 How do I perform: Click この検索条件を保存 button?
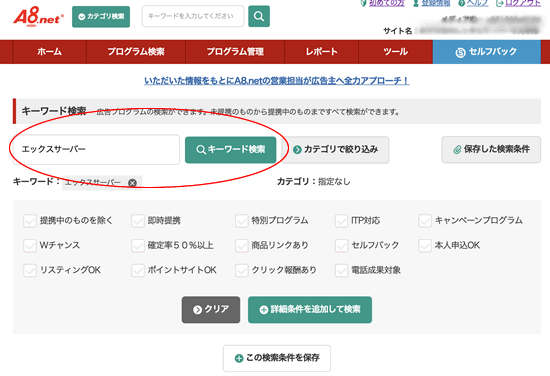coord(277,358)
